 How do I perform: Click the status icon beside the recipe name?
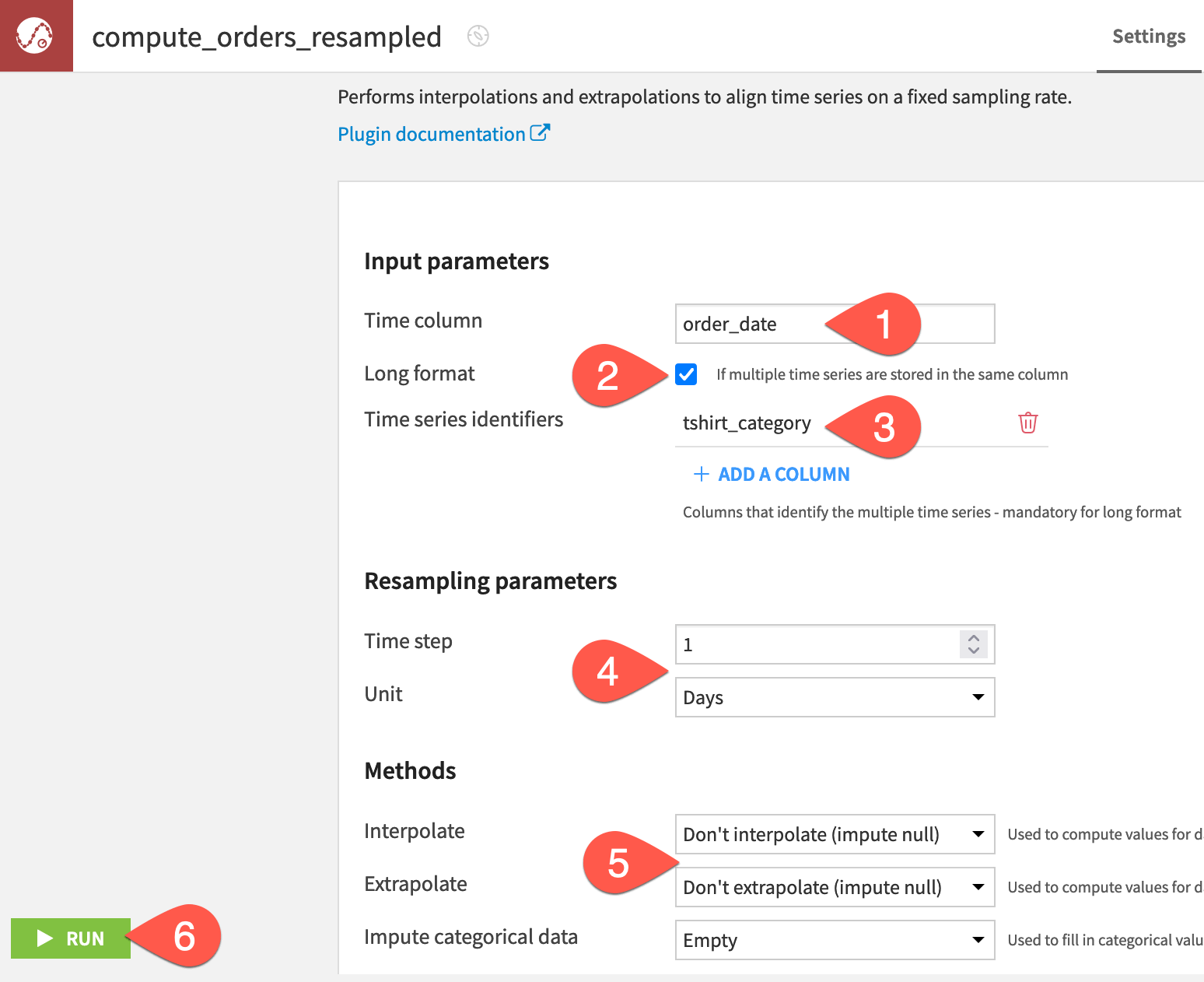tap(478, 36)
